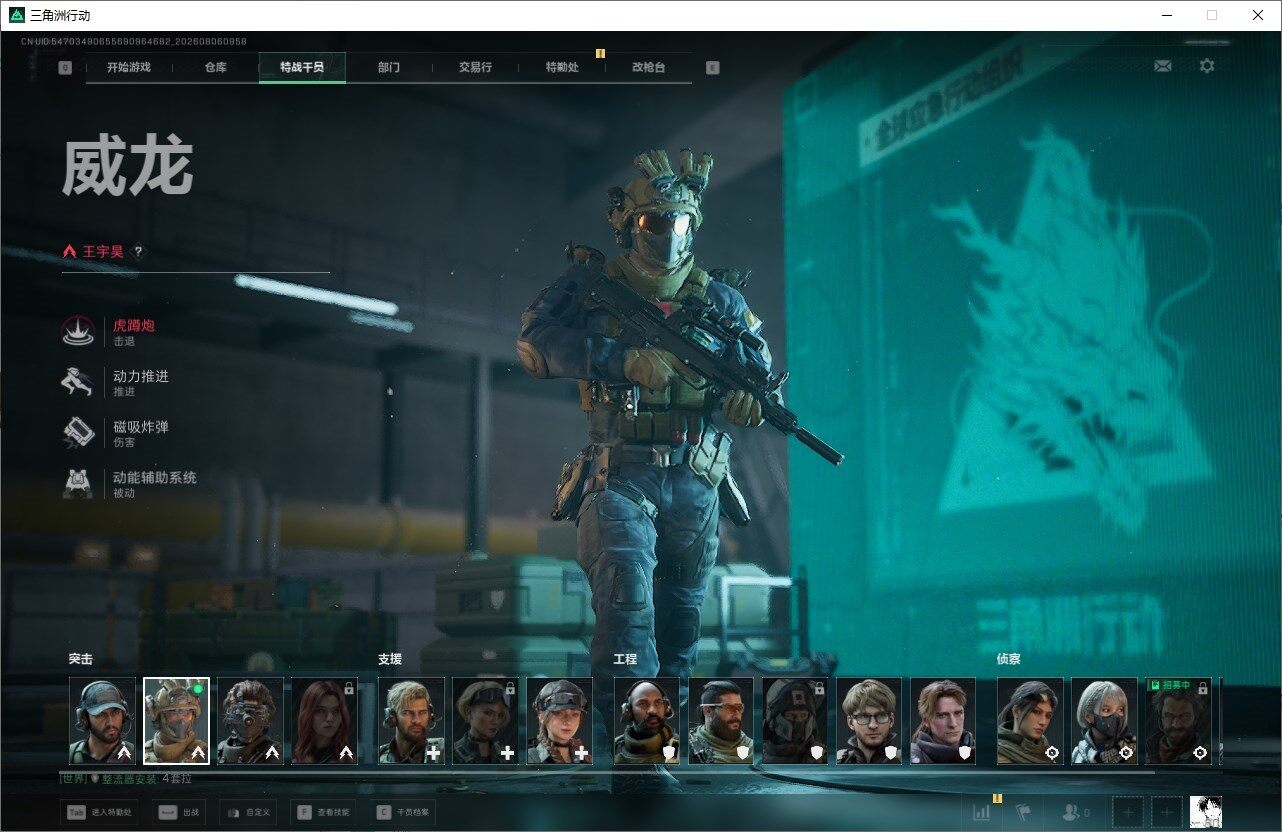Click the right plus squad slot

[x=1165, y=812]
